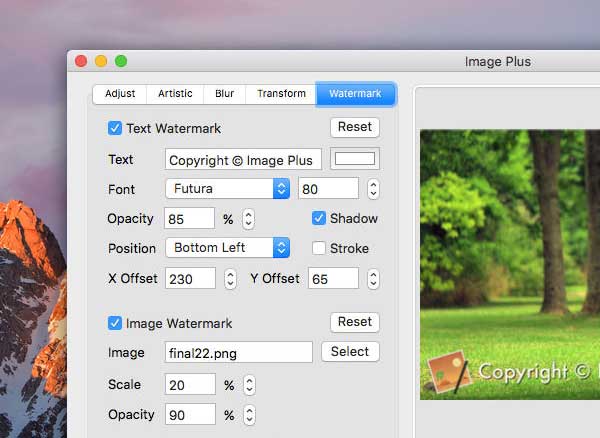
Task: Click the Image Plus window title
Action: (498, 62)
